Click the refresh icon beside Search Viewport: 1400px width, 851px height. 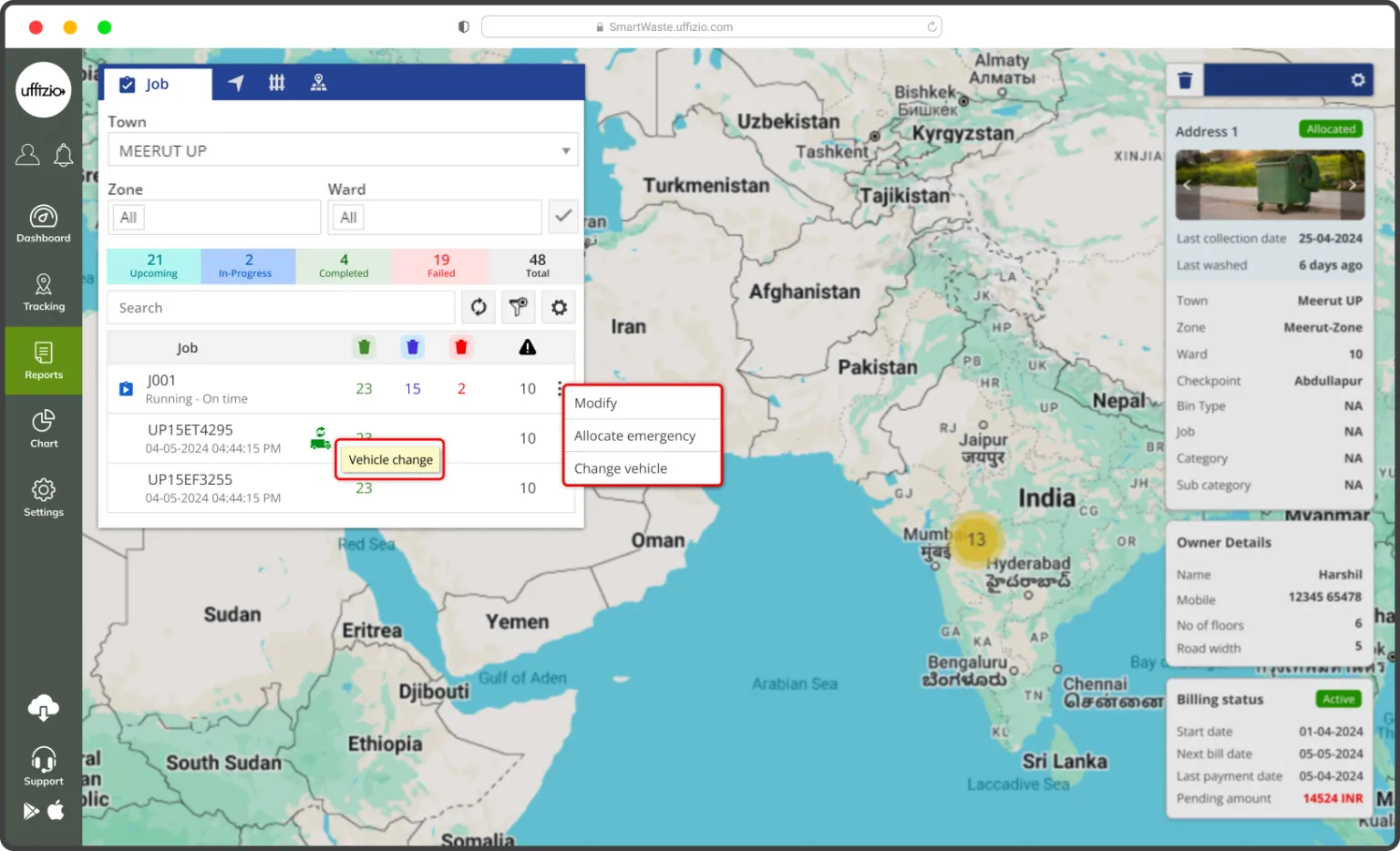tap(479, 308)
